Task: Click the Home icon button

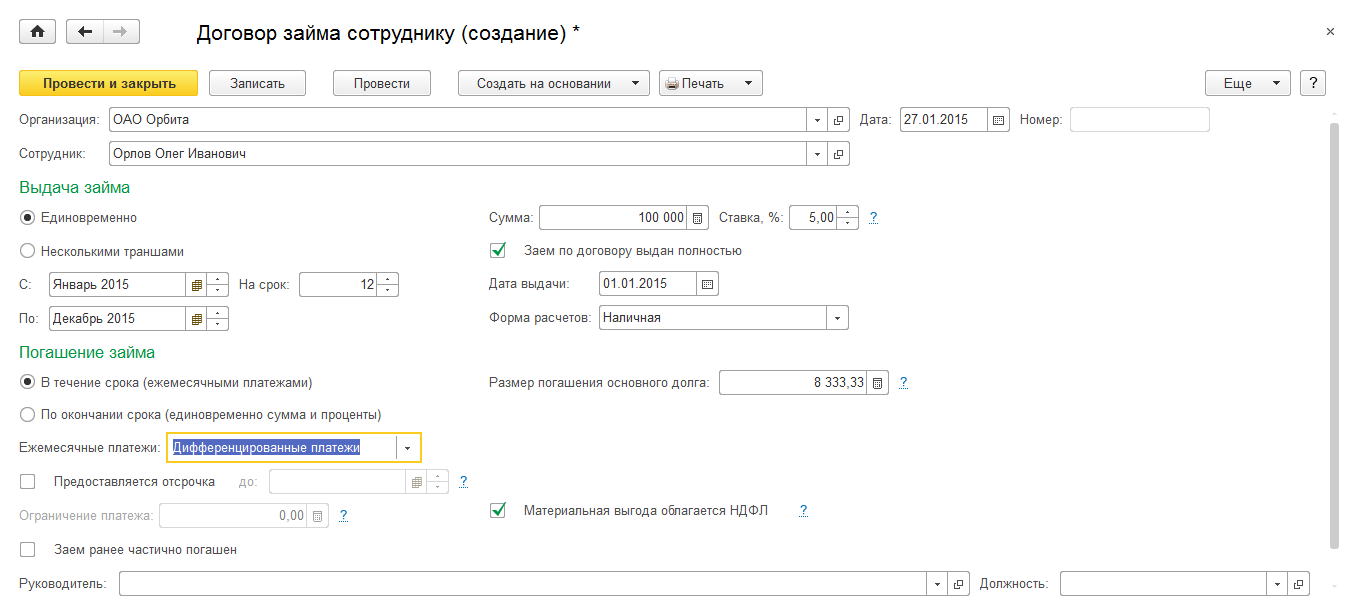Action: 38,32
